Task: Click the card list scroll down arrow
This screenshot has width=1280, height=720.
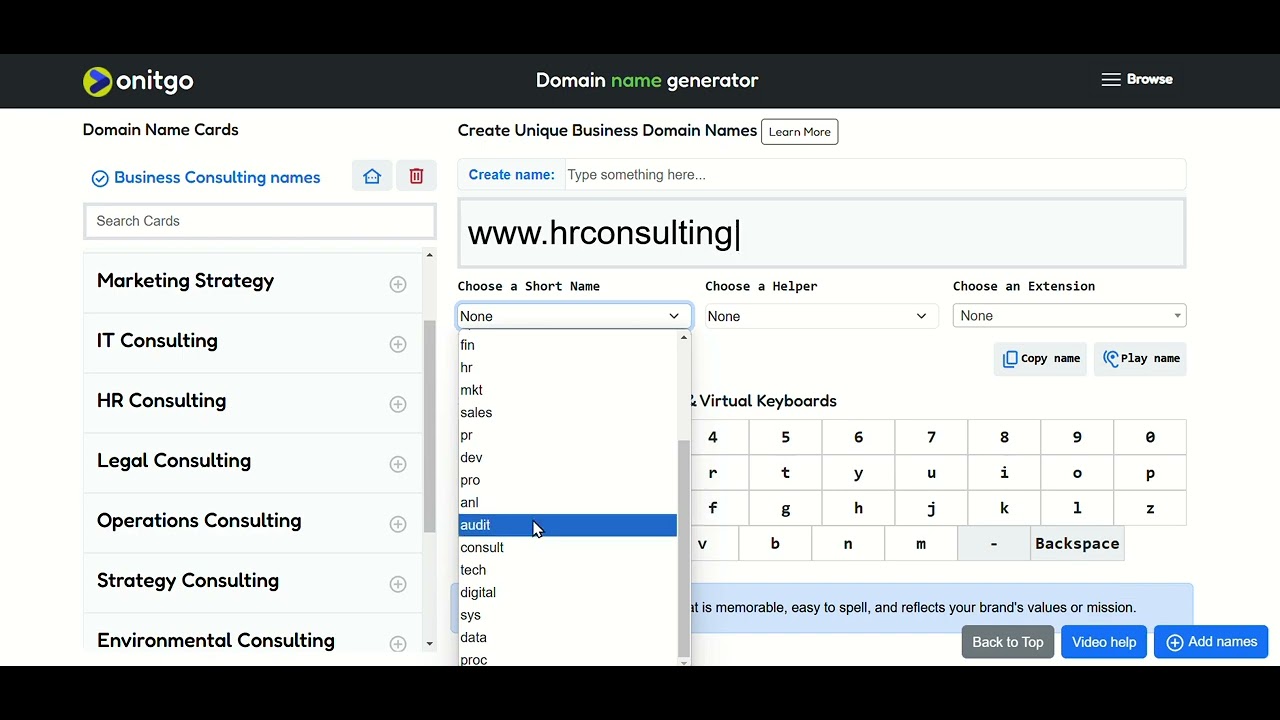Action: point(430,644)
